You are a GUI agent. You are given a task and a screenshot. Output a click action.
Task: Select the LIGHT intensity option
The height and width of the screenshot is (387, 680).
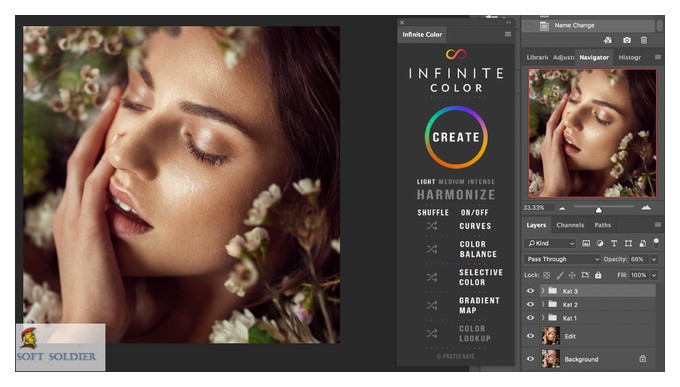(x=426, y=182)
